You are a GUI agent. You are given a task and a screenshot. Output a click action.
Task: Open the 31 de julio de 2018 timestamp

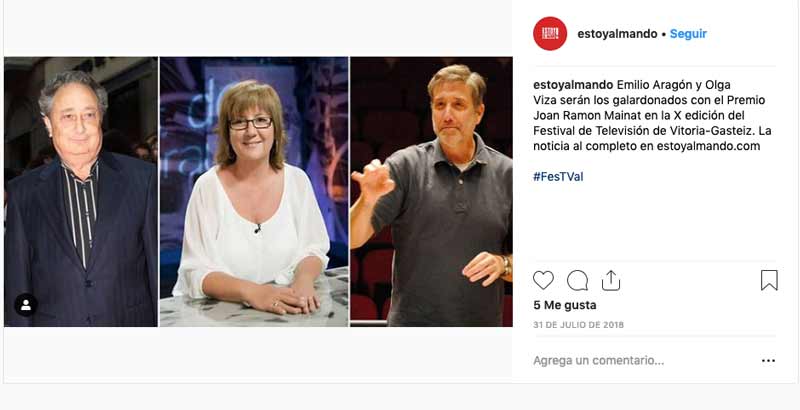579,325
